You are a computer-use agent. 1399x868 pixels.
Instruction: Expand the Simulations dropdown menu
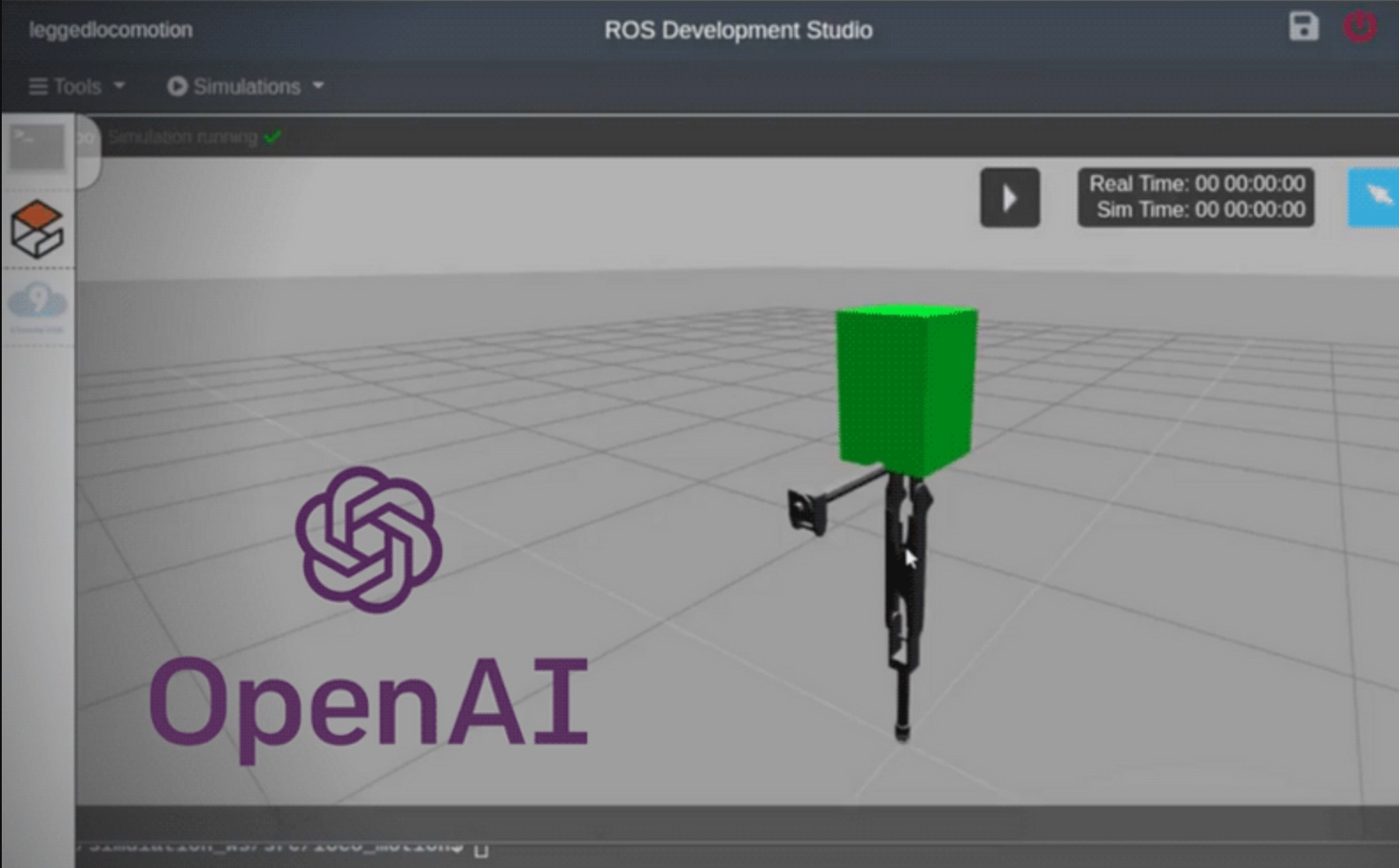[x=246, y=87]
